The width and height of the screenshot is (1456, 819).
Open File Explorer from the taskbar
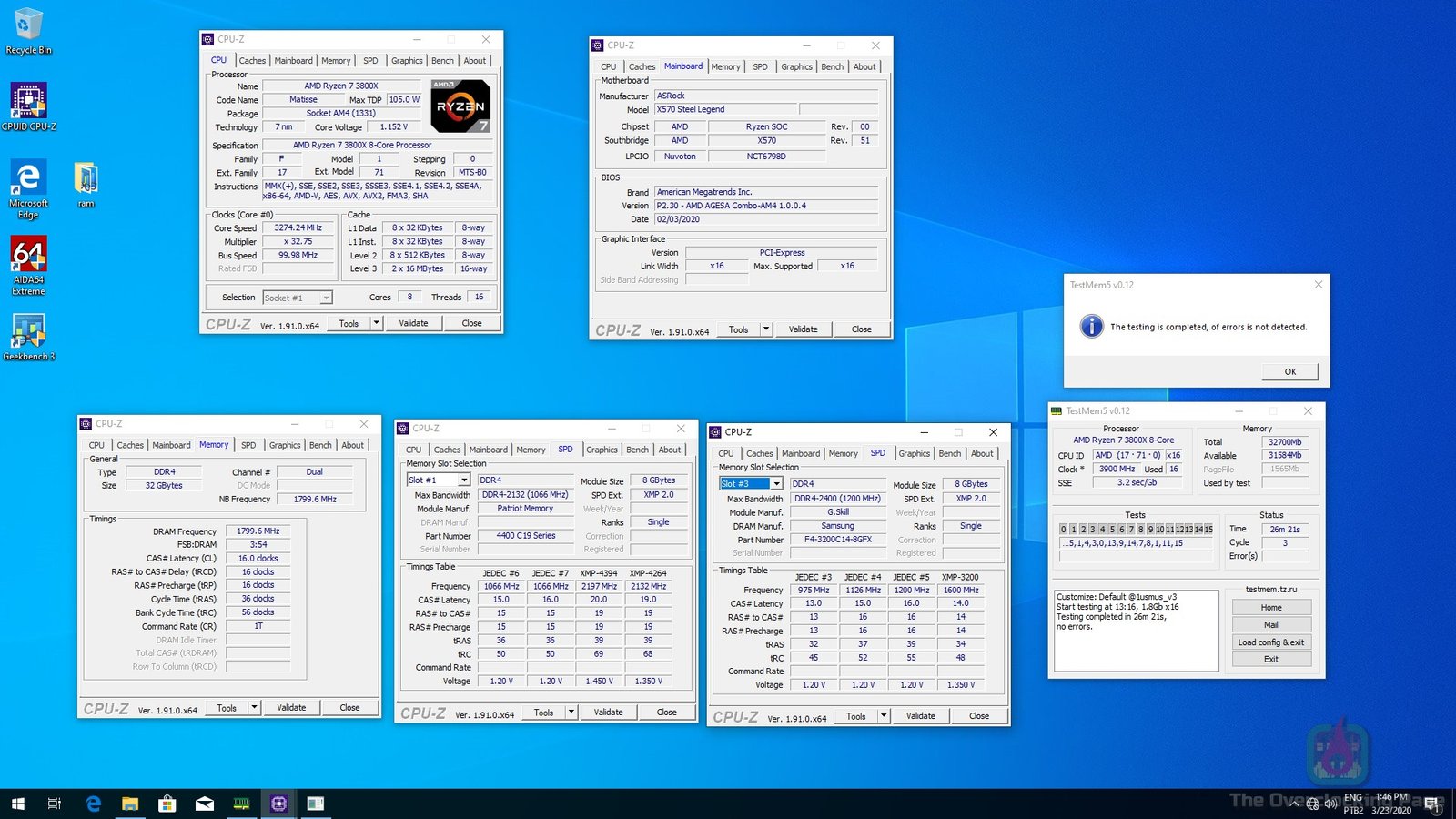pyautogui.click(x=130, y=804)
